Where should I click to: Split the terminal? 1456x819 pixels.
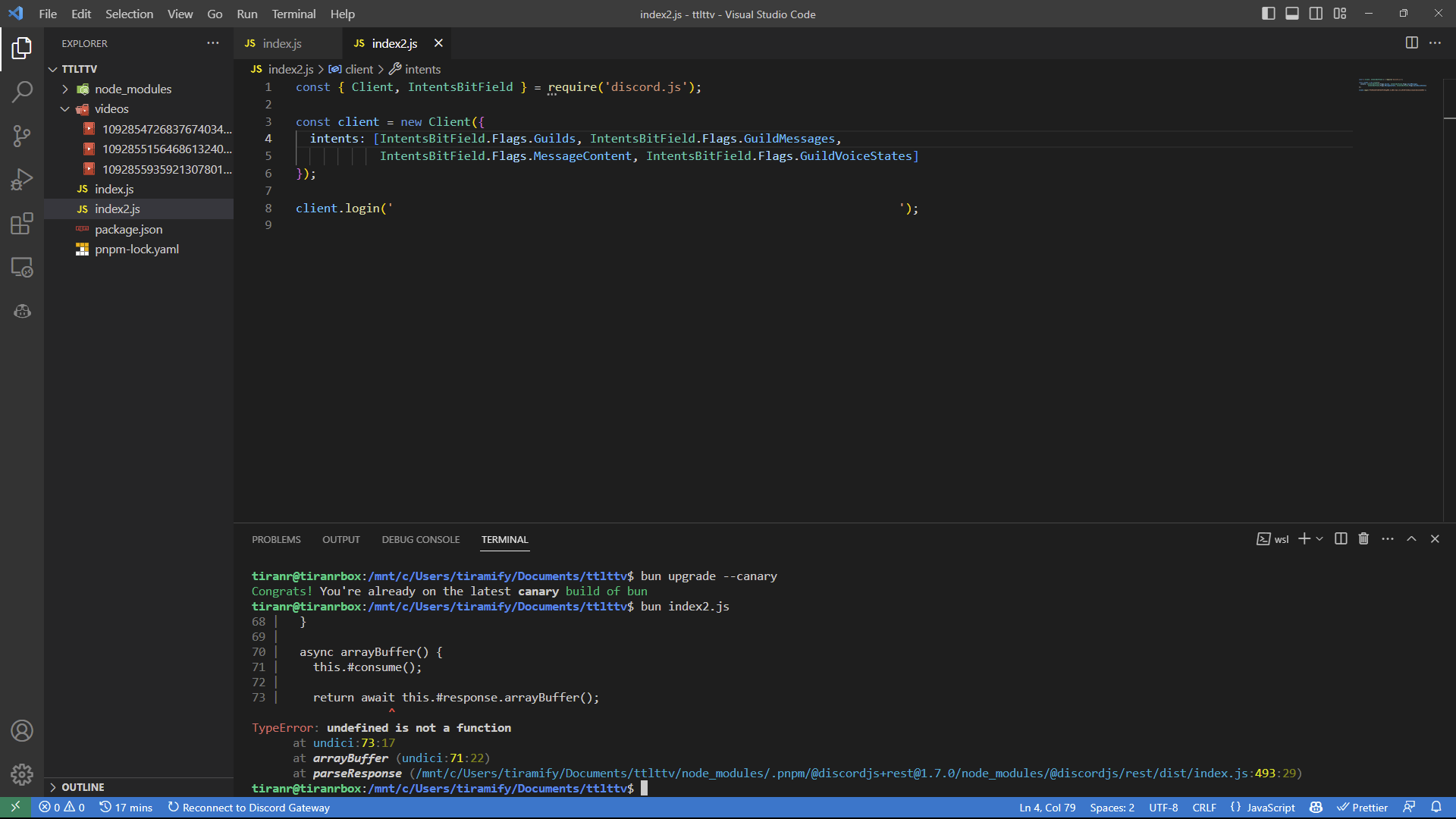(1339, 538)
